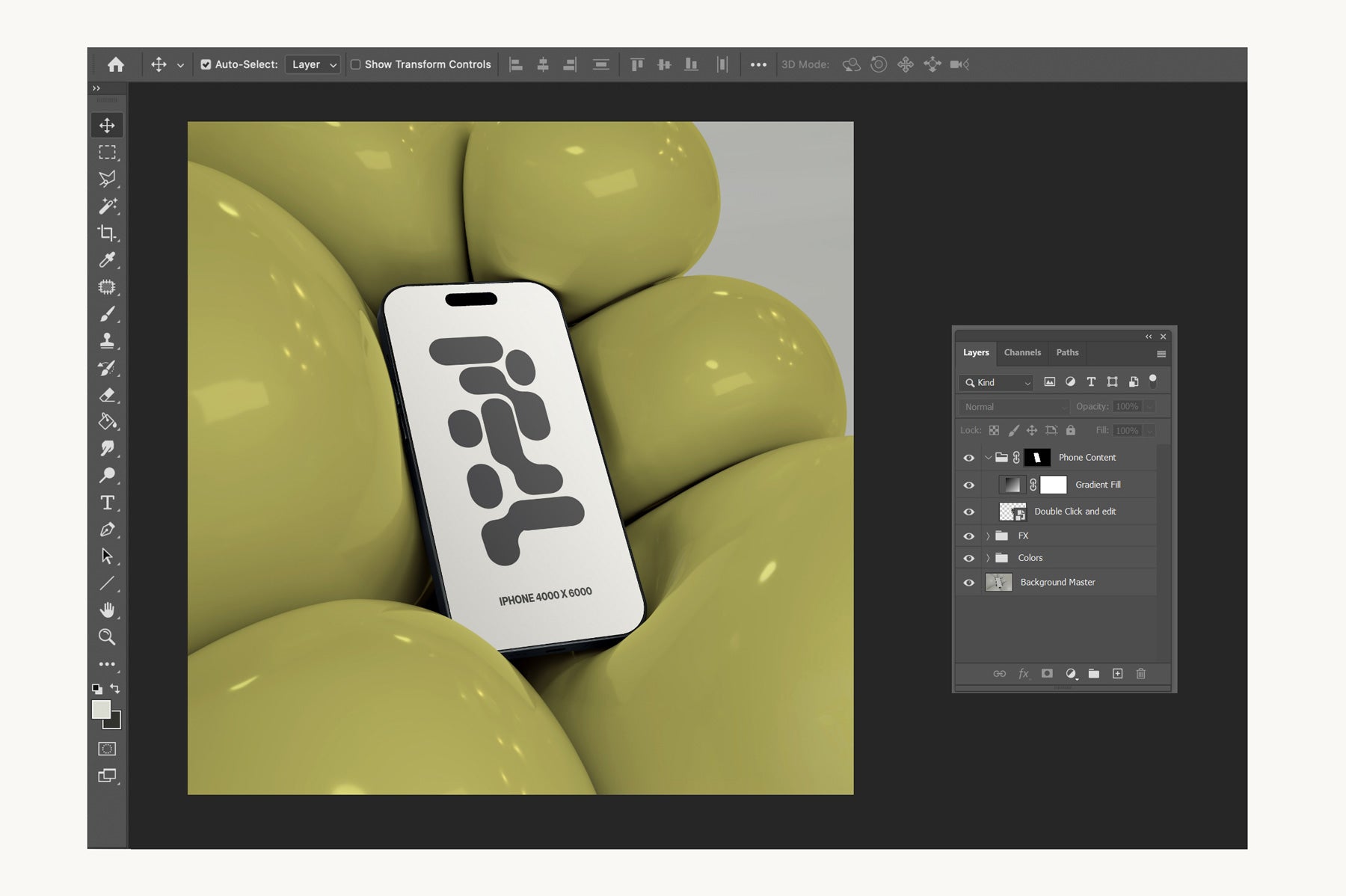The image size is (1346, 896).
Task: Hide the Background Master layer
Action: [969, 582]
